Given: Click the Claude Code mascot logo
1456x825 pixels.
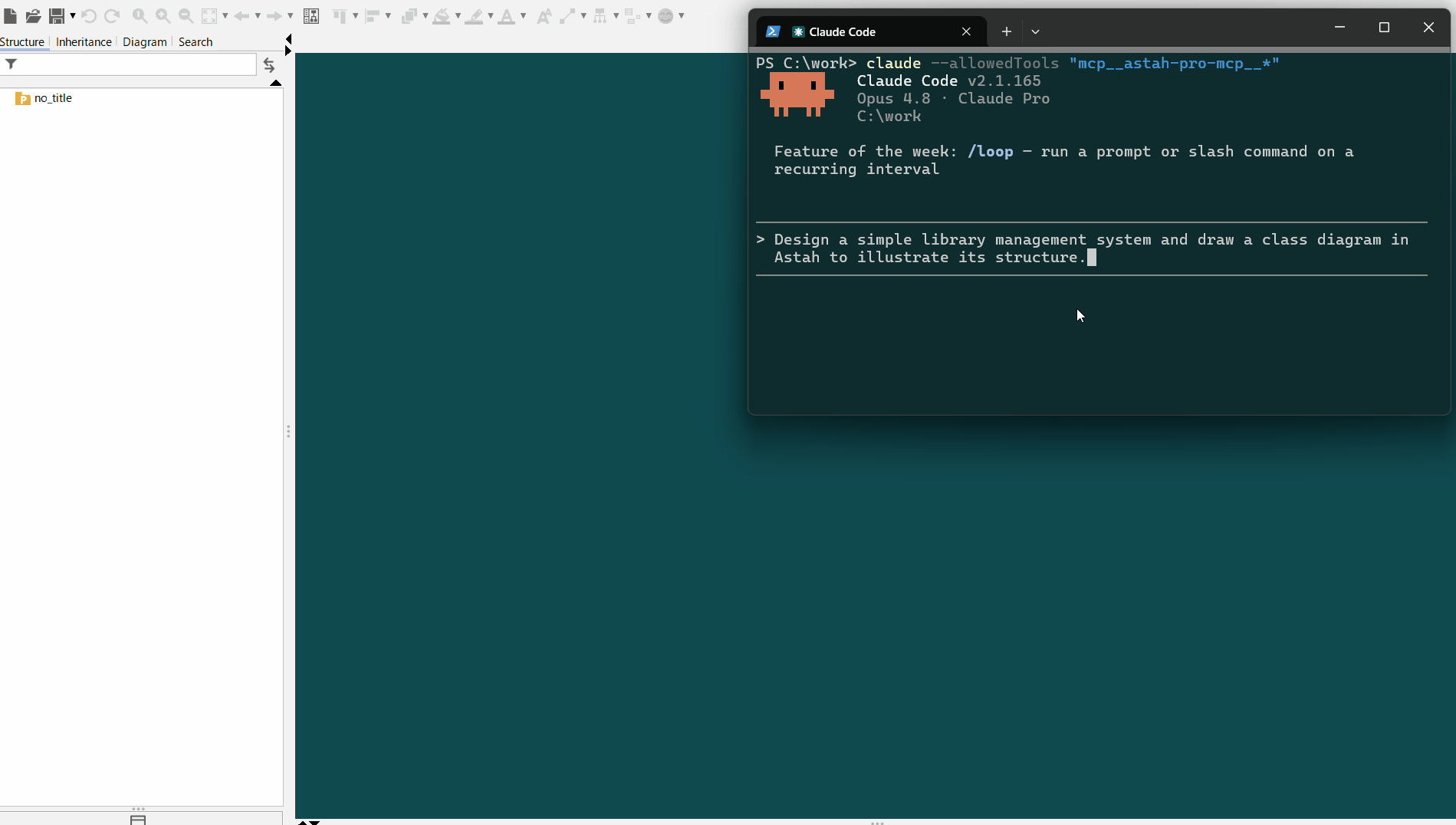Looking at the screenshot, I should point(797,94).
